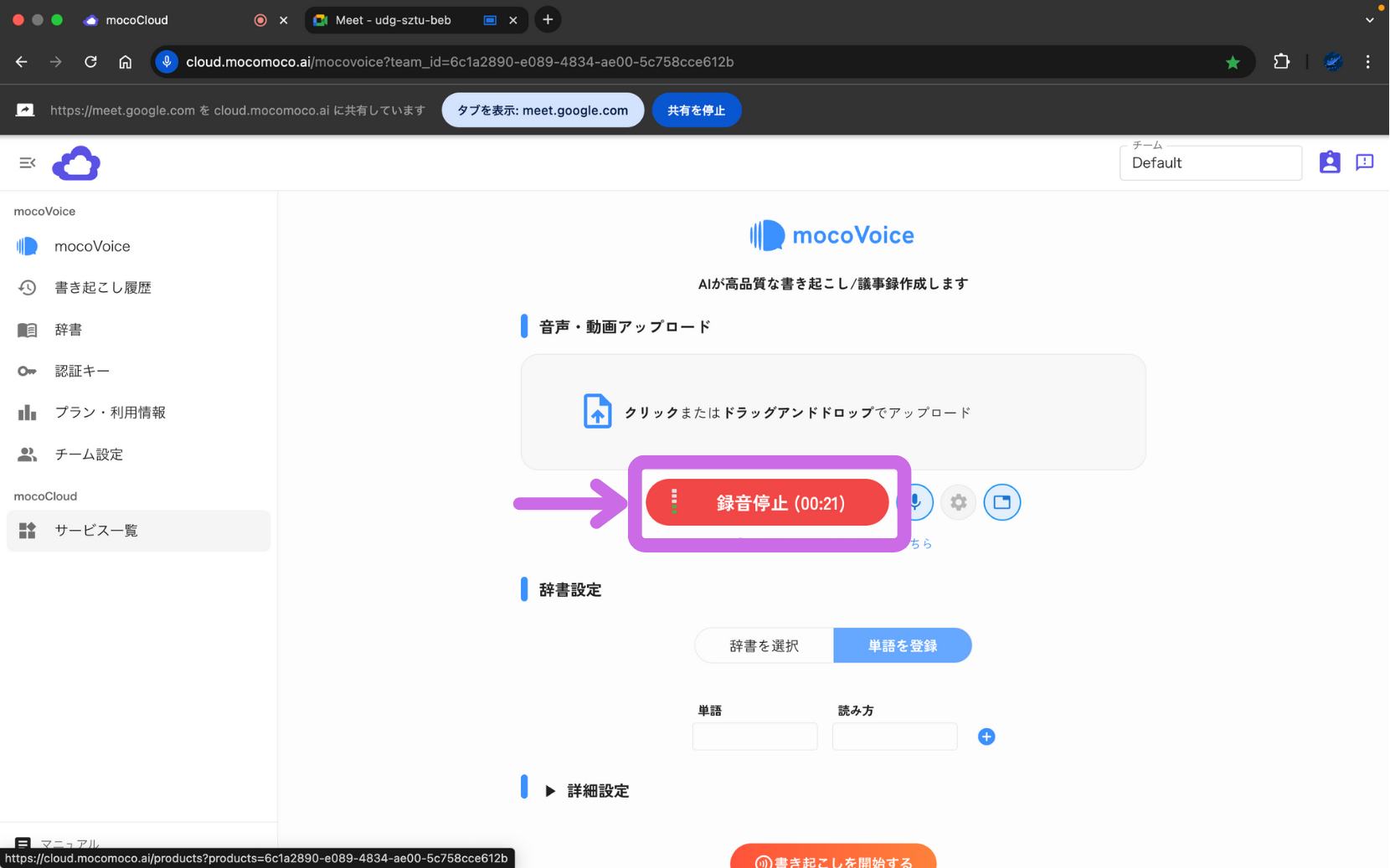Select the 辞書を選択 toggle option
Image resolution: width=1390 pixels, height=868 pixels.
pyautogui.click(x=764, y=645)
